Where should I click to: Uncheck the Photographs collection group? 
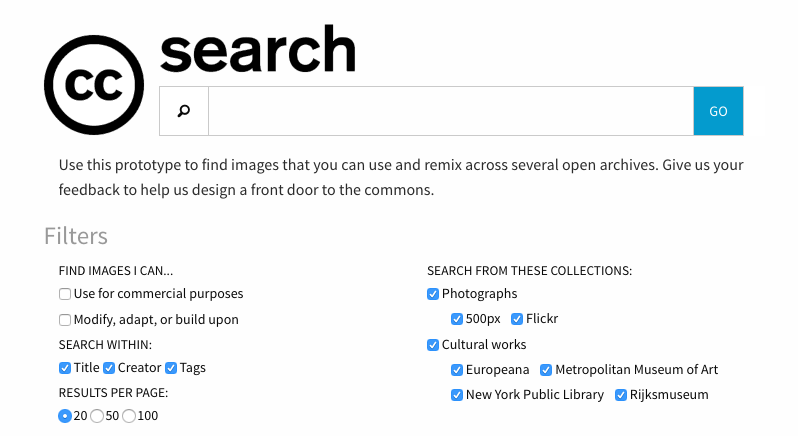coord(433,294)
